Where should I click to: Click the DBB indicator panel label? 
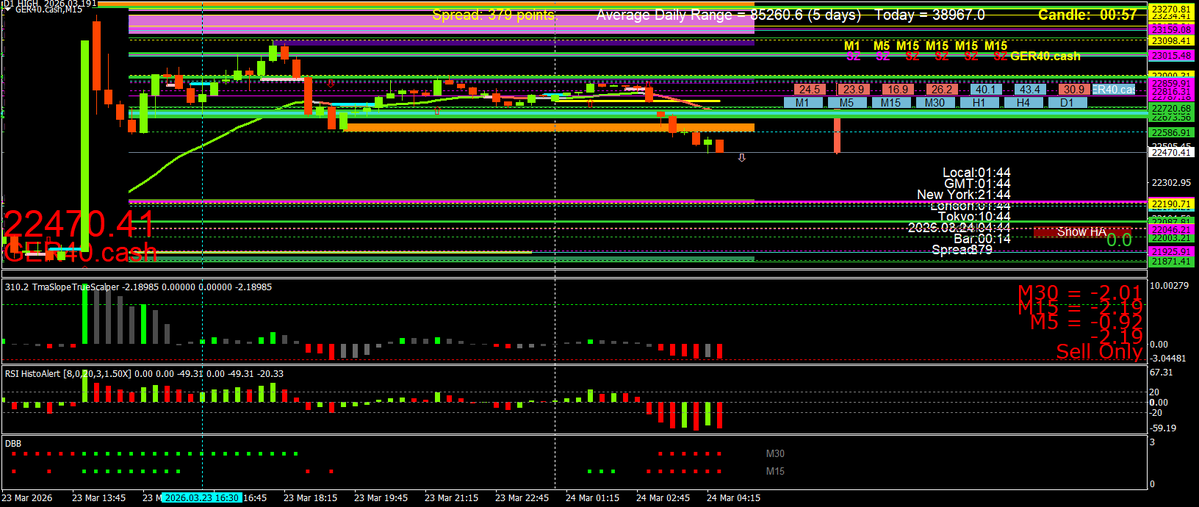[13, 442]
